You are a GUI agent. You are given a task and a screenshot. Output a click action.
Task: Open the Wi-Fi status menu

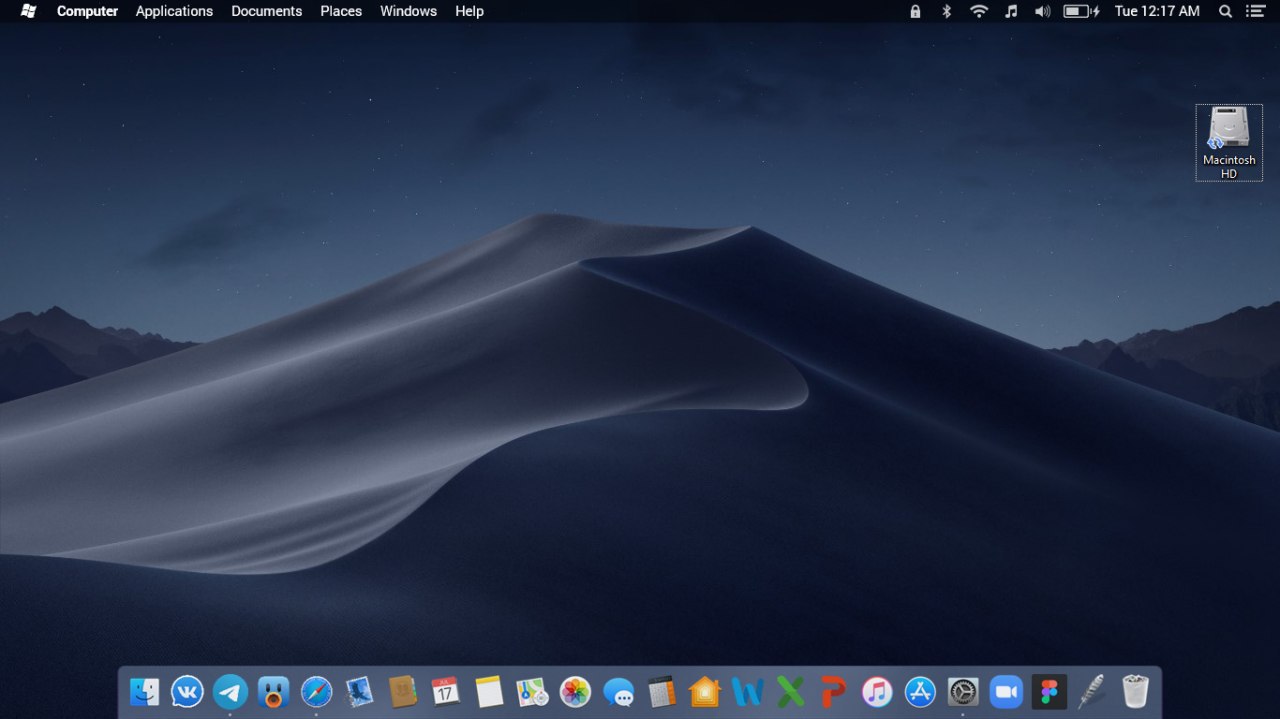(x=979, y=11)
